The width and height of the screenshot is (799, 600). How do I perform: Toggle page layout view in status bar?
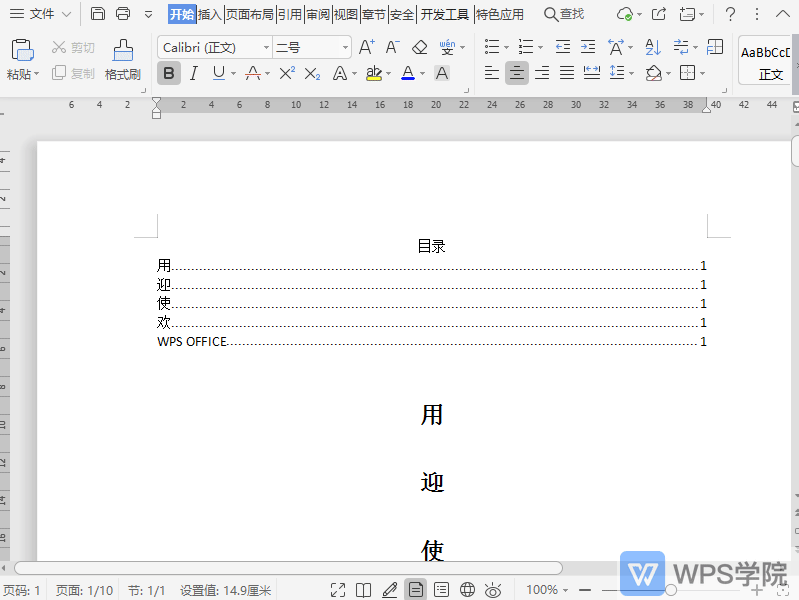(x=416, y=590)
